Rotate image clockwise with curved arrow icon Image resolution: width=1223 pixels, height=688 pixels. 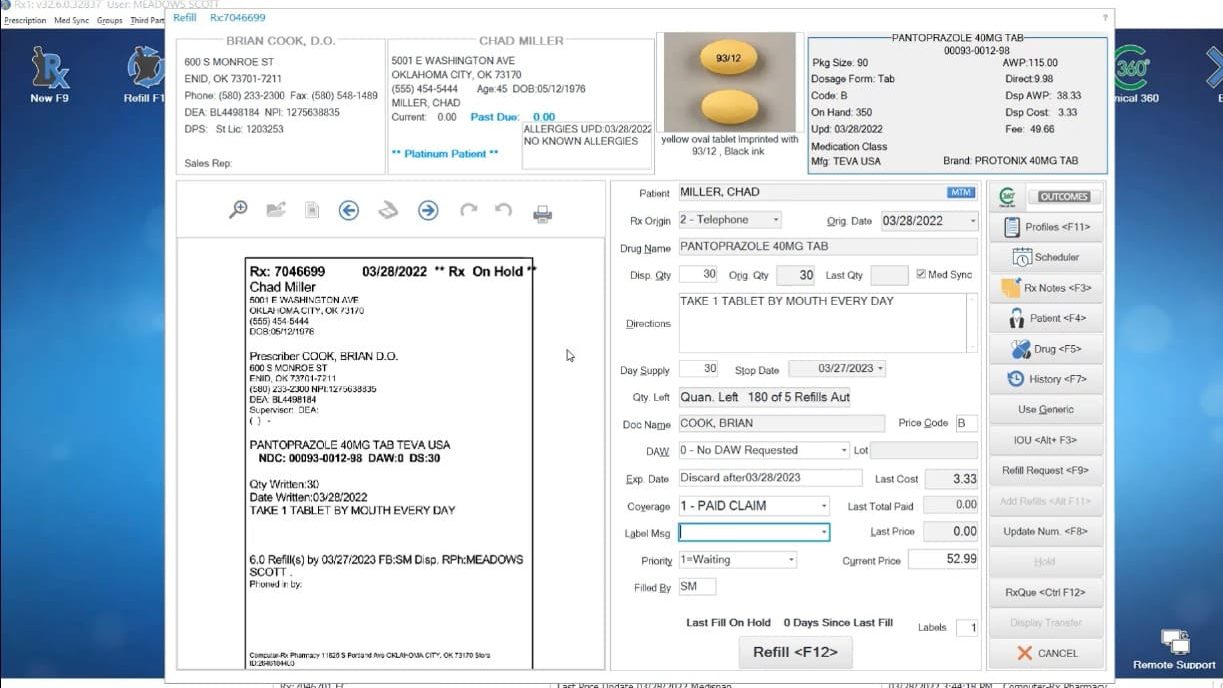pos(468,210)
